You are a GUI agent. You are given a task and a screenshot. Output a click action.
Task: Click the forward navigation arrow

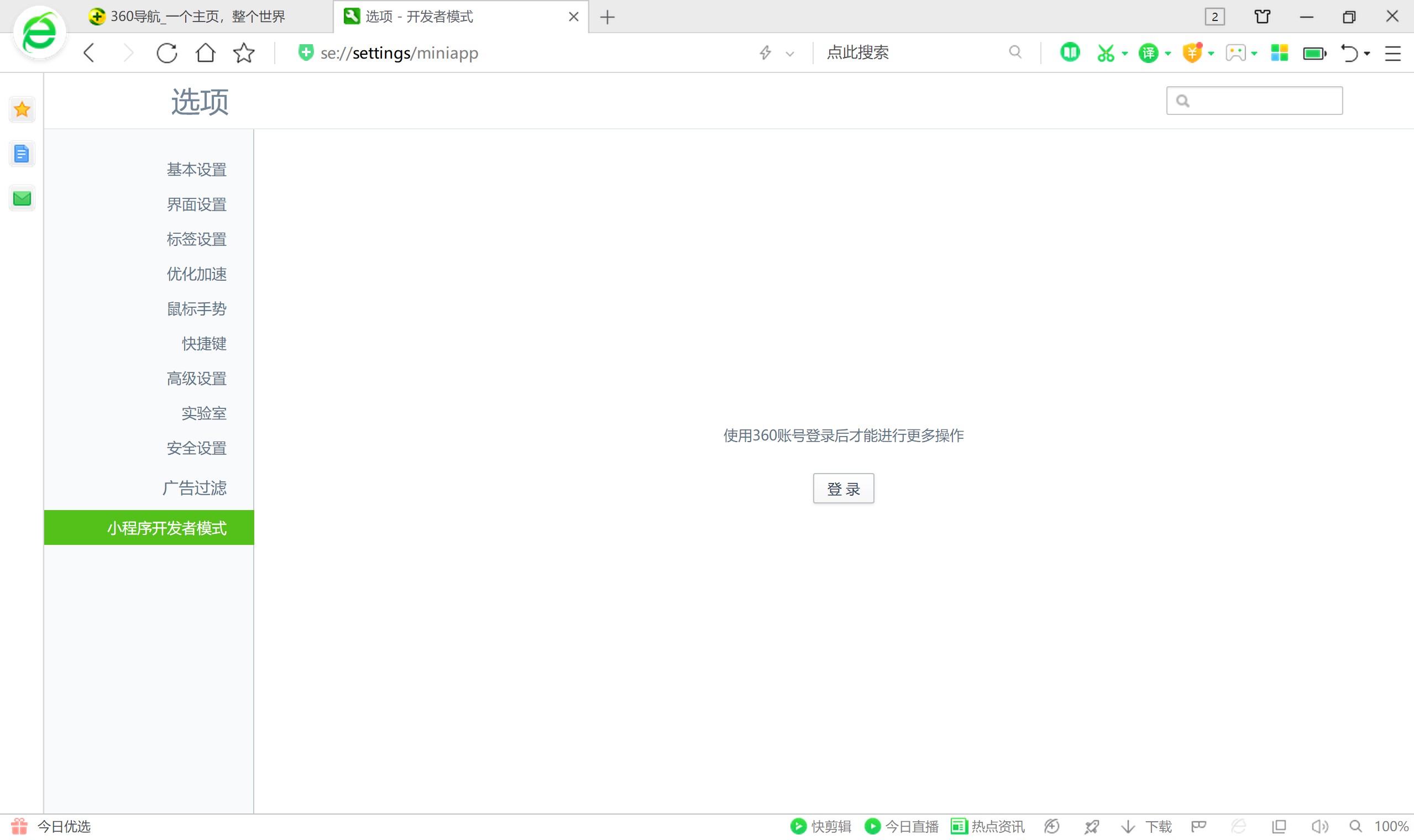128,53
